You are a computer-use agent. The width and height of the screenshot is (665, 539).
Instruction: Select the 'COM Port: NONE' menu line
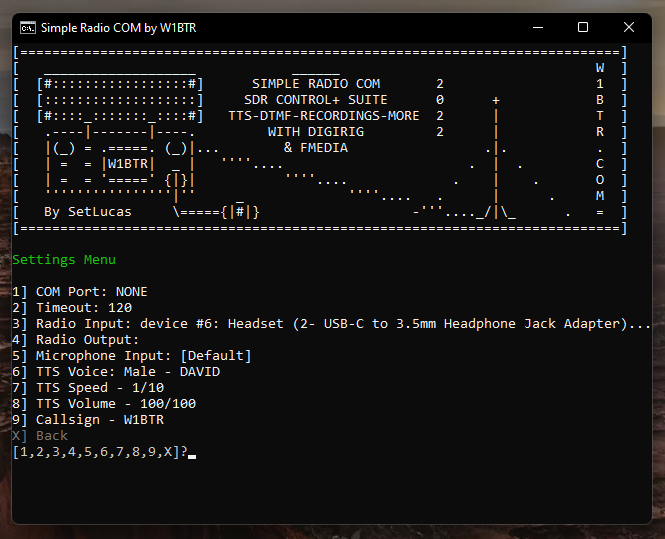coord(80,292)
